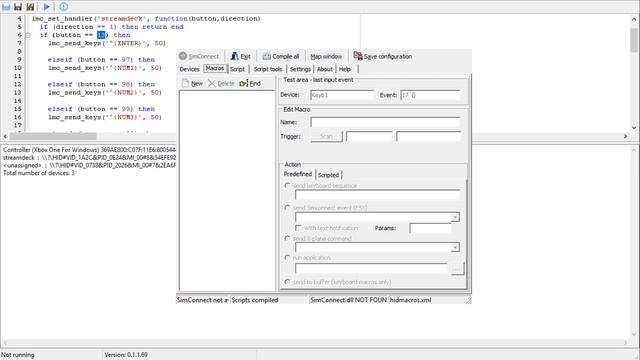This screenshot has height=360, width=640.
Task: Click the Save As floppy icon
Action: click(x=30, y=7)
